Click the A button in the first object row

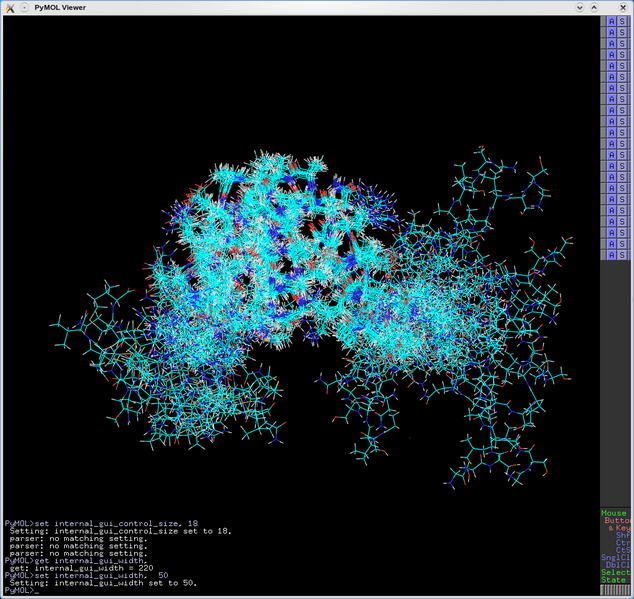click(x=612, y=21)
